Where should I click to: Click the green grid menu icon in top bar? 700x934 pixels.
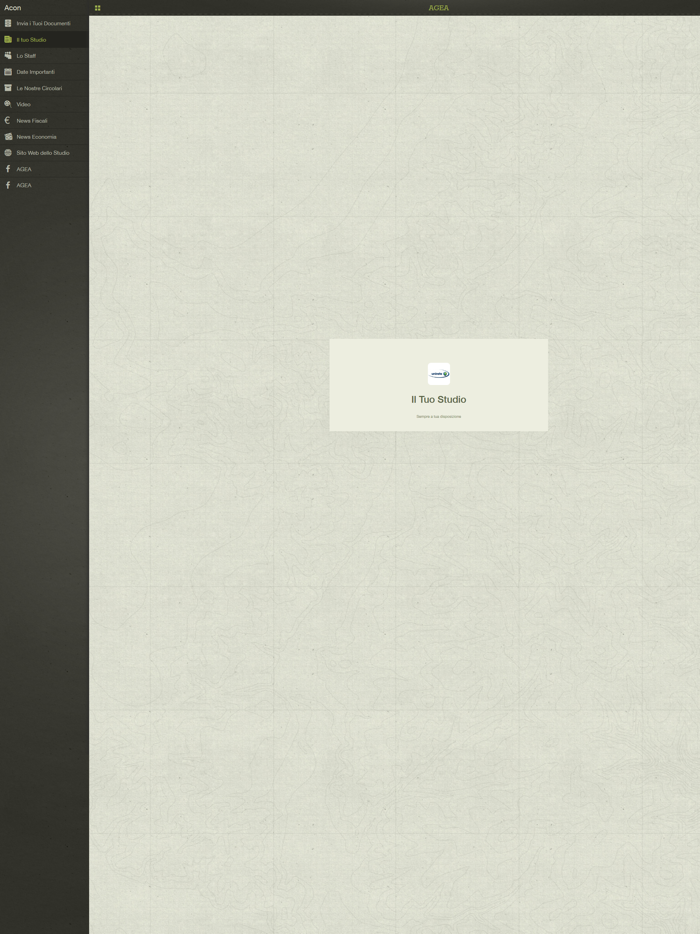pyautogui.click(x=98, y=8)
